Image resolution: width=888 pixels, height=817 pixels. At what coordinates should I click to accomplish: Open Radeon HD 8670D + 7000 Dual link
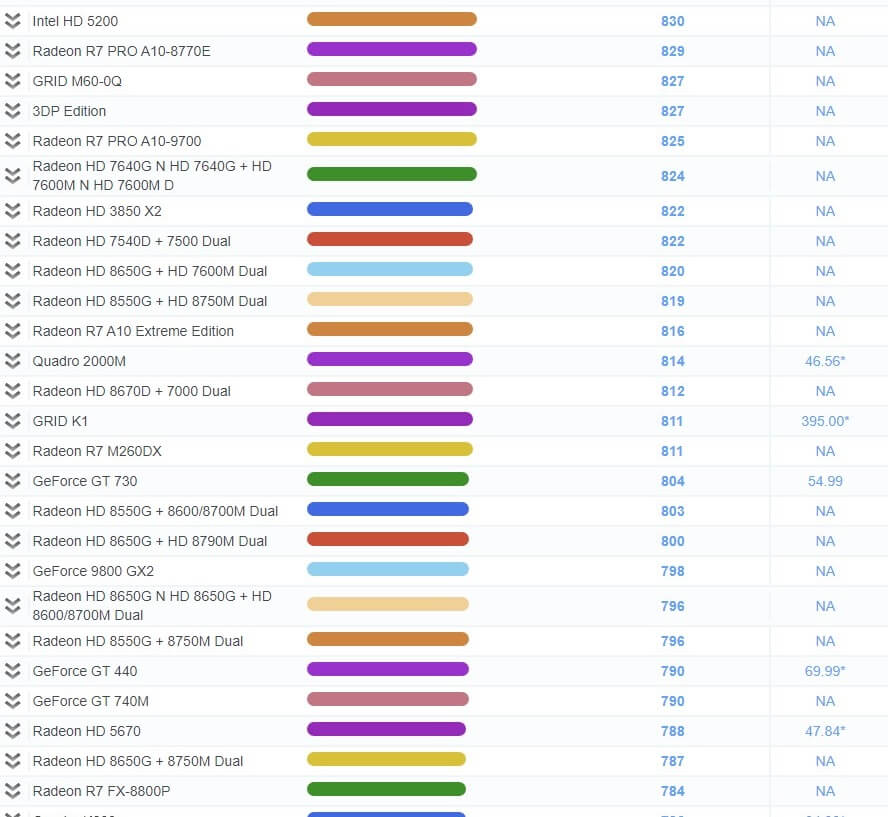[131, 391]
